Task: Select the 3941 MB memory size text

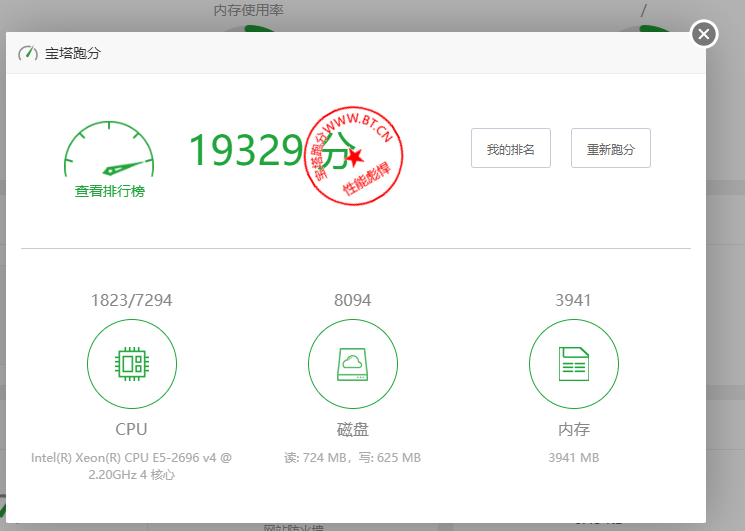Action: pyautogui.click(x=573, y=458)
